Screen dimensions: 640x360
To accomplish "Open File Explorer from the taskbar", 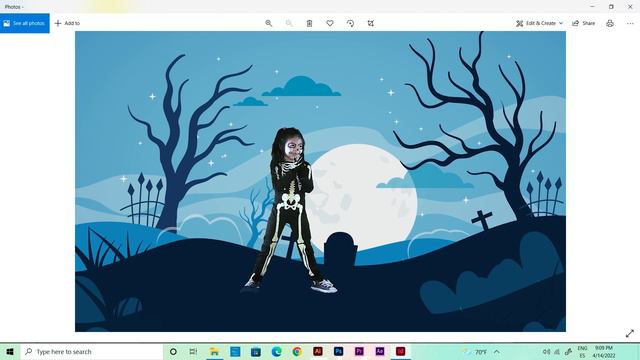I will (x=214, y=351).
